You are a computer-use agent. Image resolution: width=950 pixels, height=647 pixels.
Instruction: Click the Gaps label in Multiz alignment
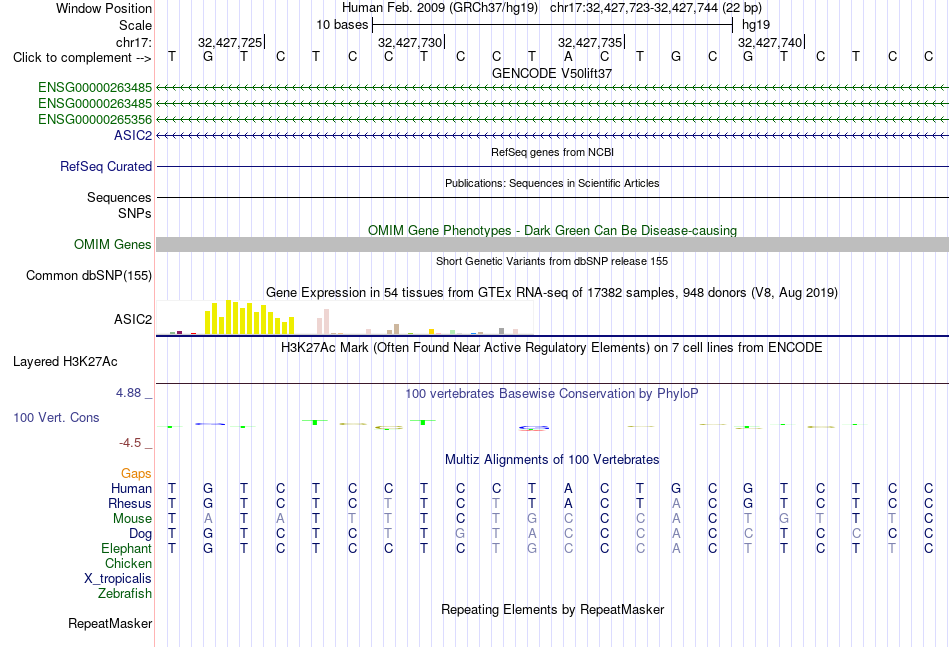[x=136, y=473]
